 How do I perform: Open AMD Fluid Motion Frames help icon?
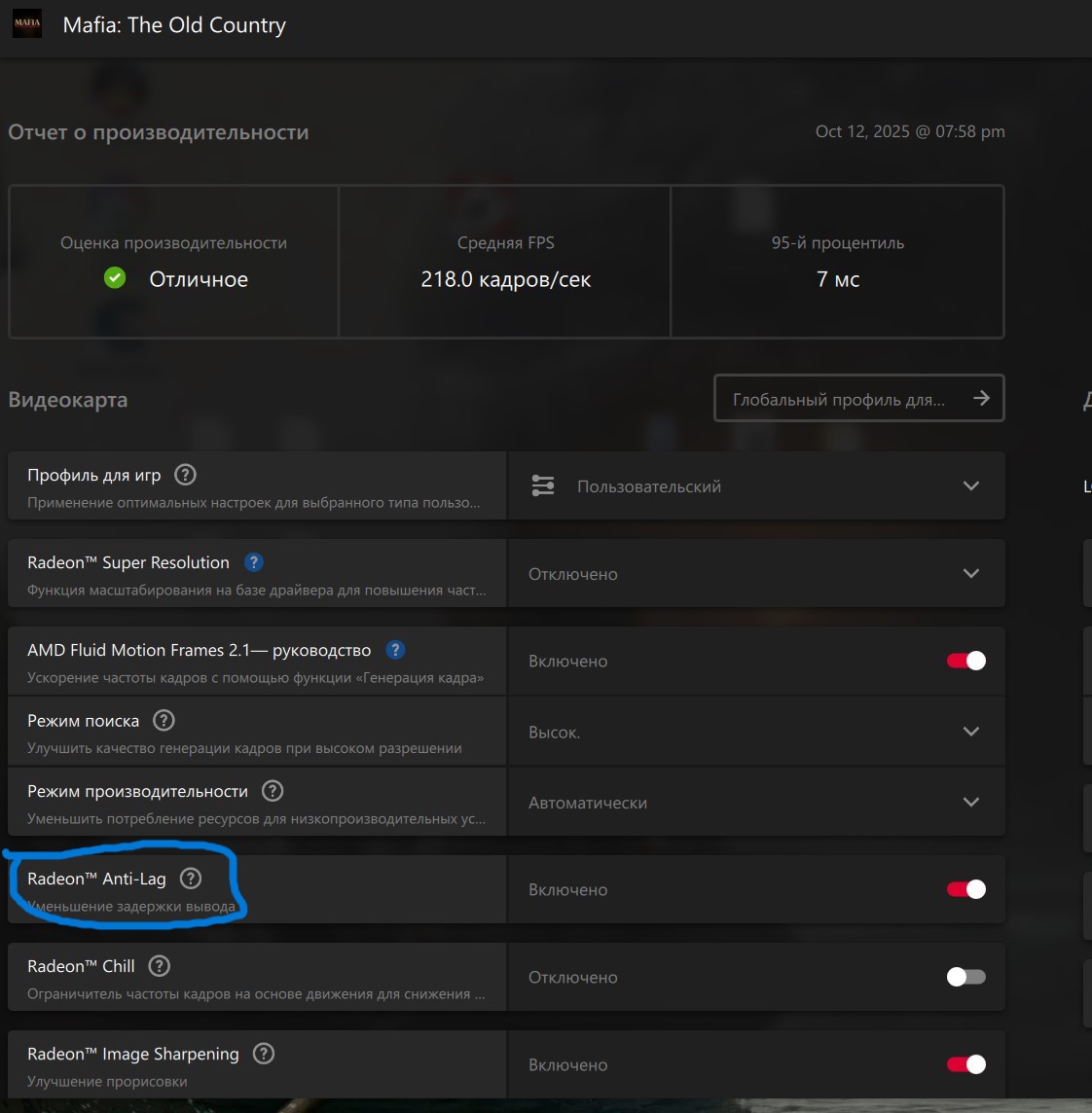[395, 650]
